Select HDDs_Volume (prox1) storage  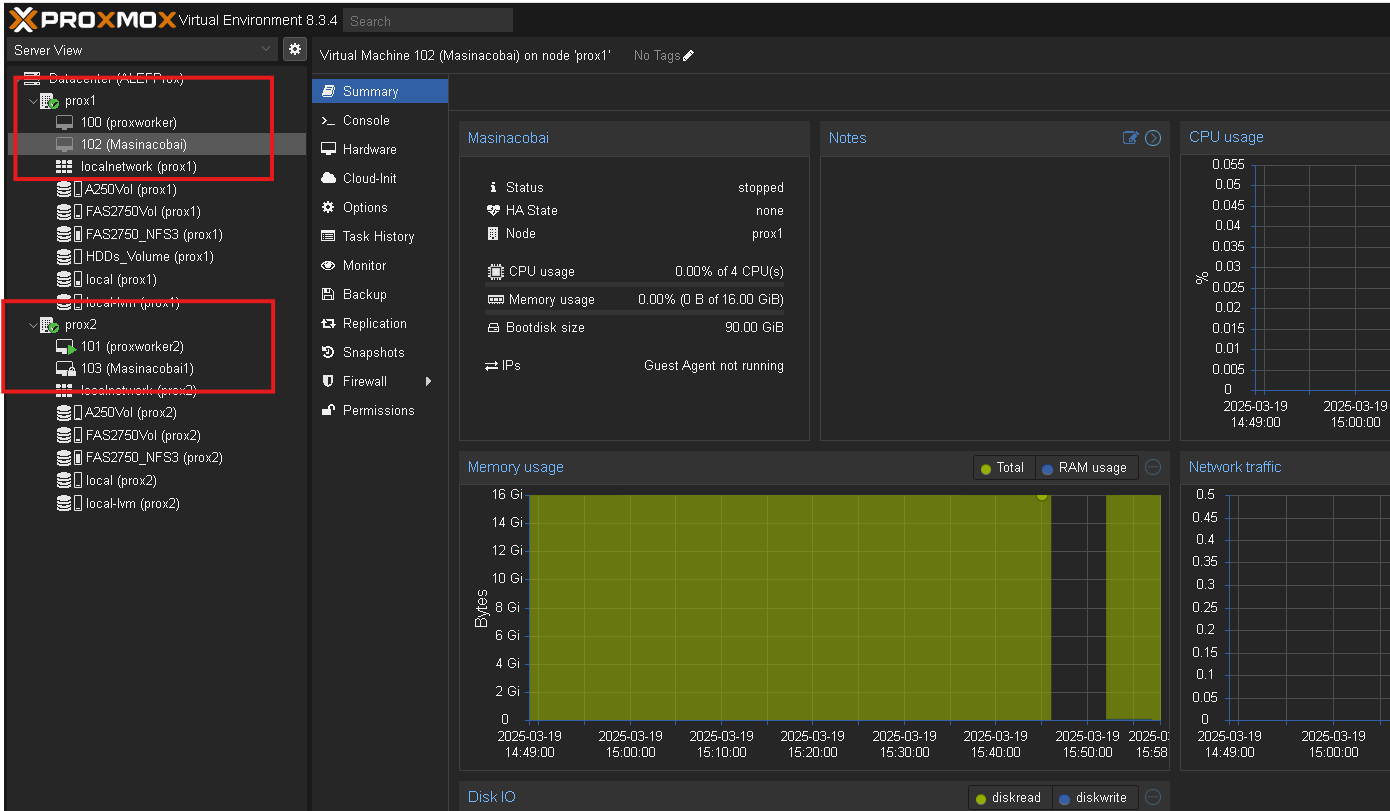tap(149, 257)
